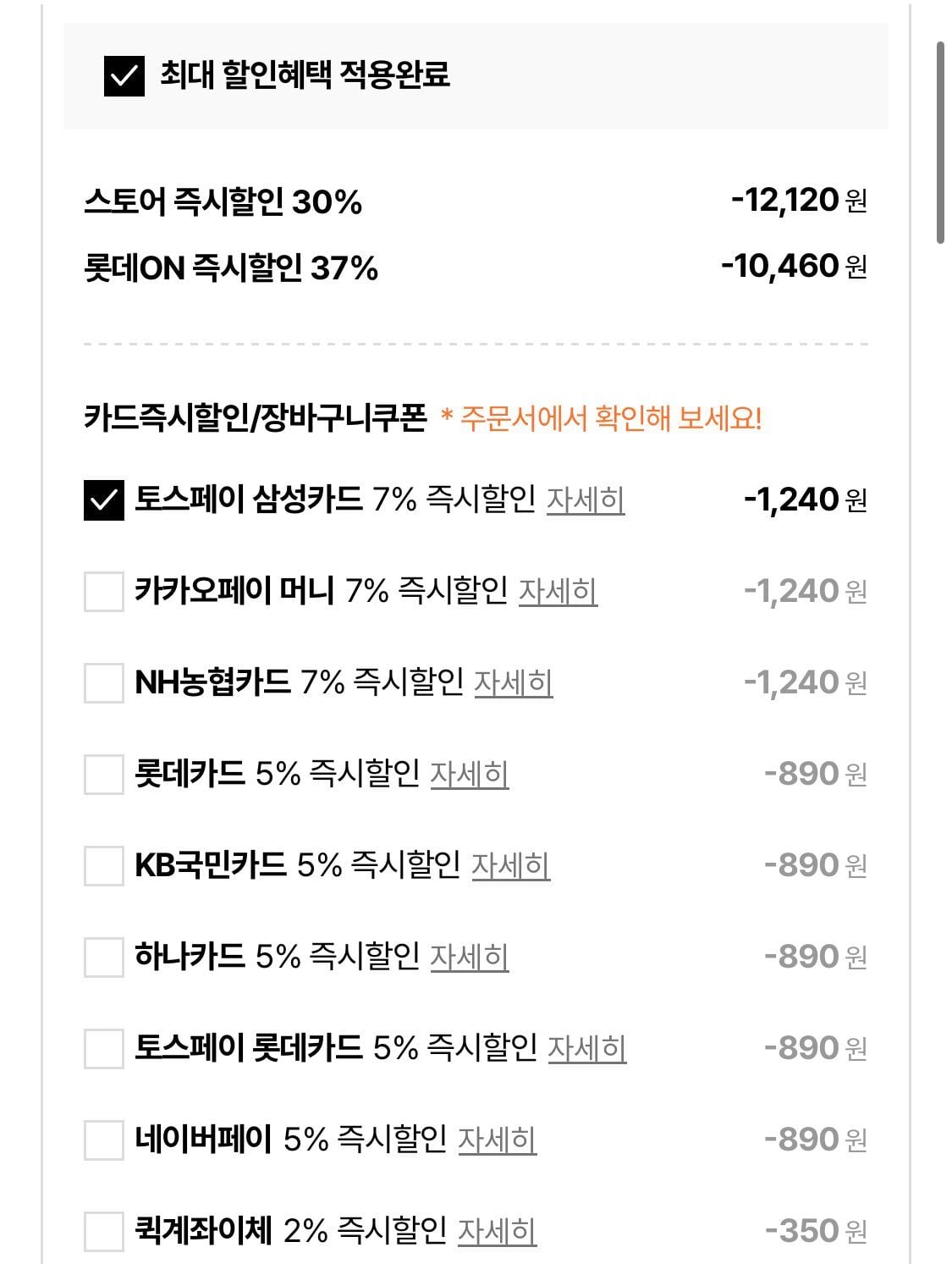Open 자세히 details for 네이버페이
Screen dimensions: 952x1264
point(497,1140)
